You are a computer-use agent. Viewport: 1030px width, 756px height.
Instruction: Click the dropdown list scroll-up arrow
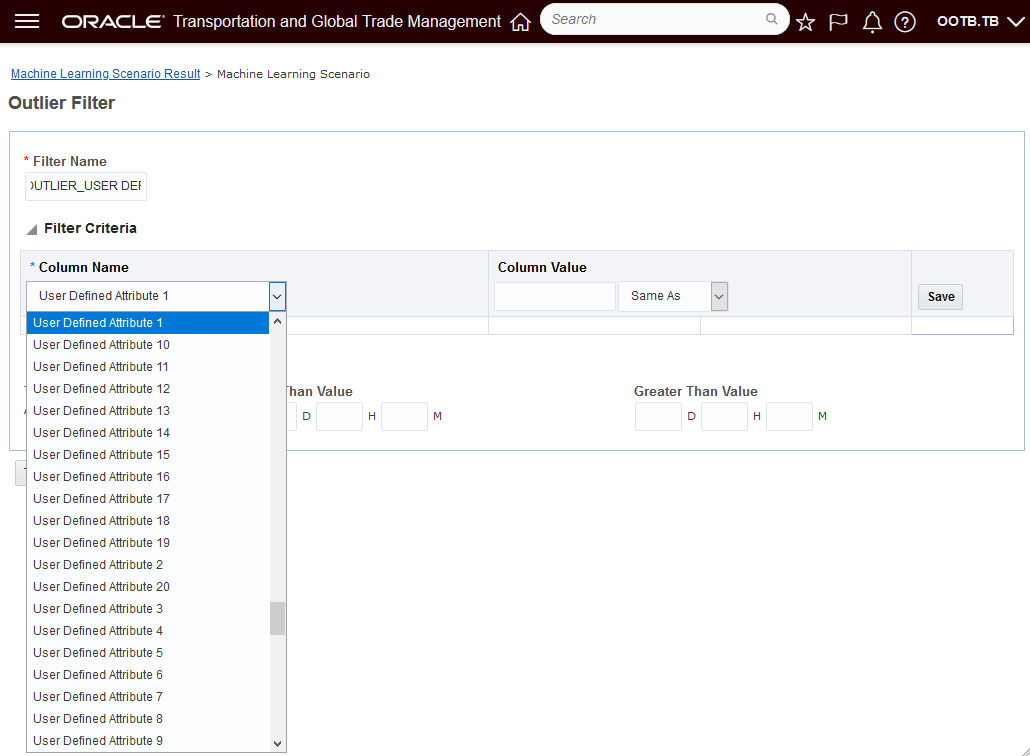(277, 321)
